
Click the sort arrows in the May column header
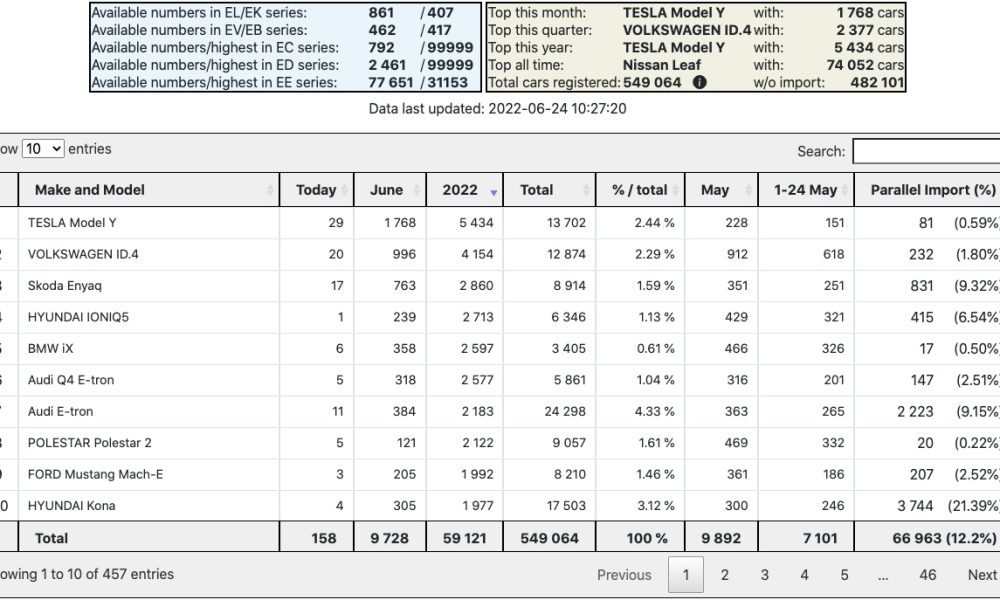pyautogui.click(x=749, y=190)
